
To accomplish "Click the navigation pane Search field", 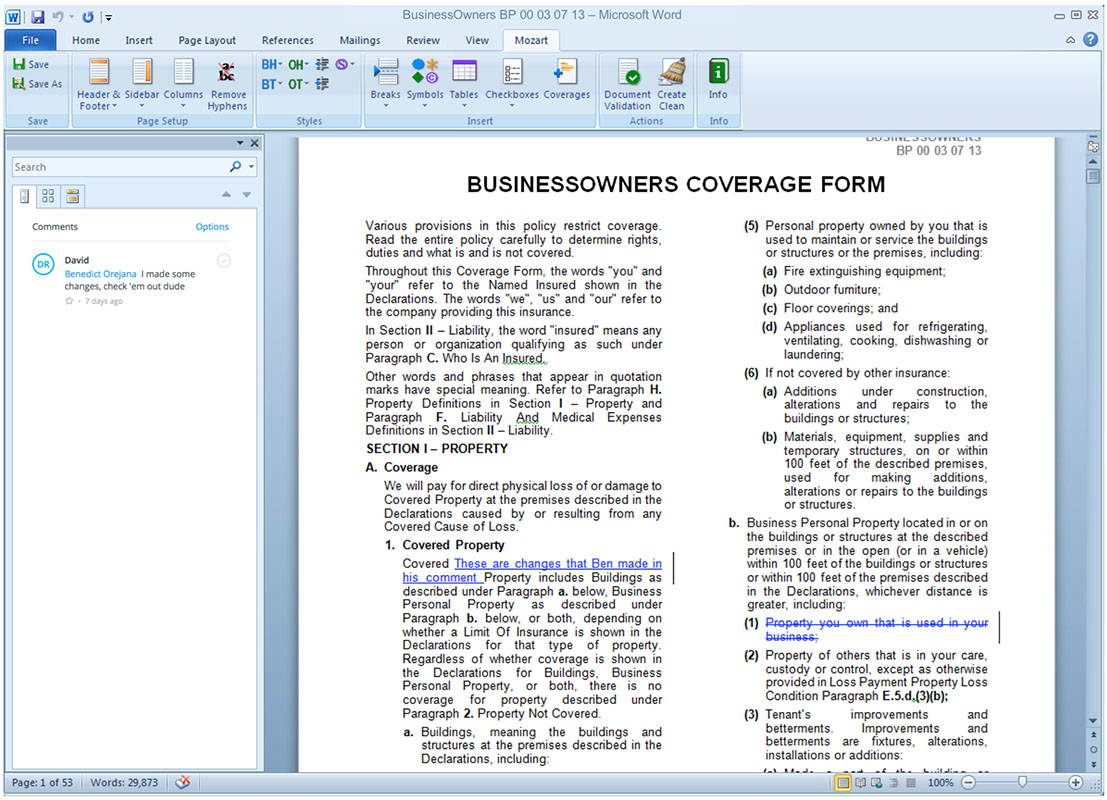I will coord(120,167).
